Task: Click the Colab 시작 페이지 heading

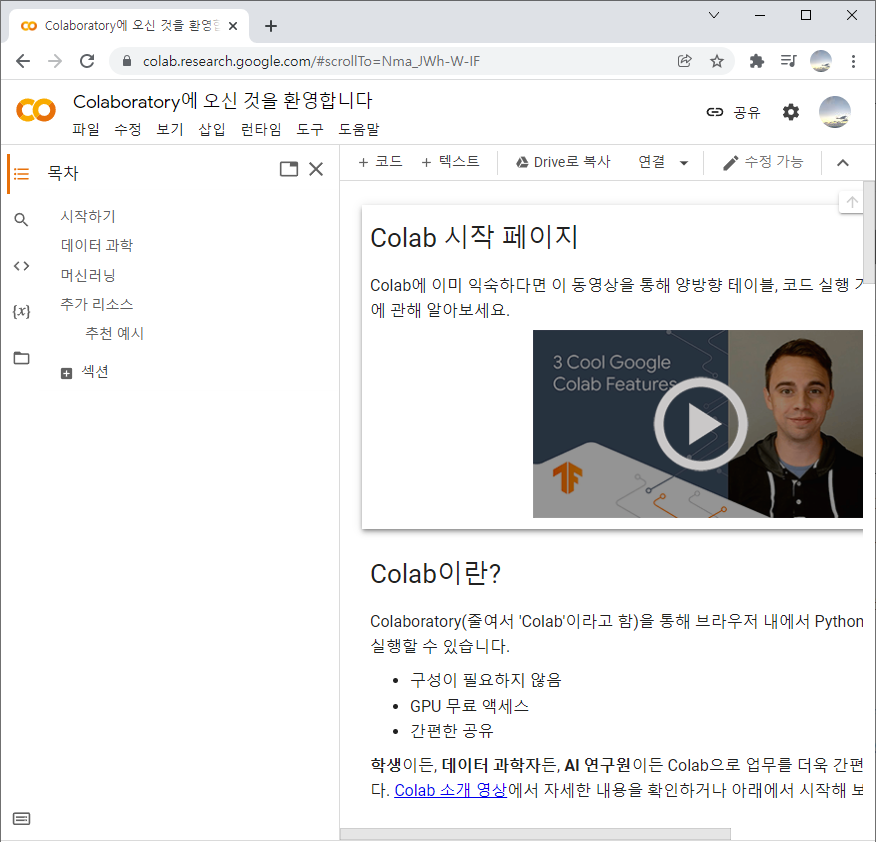Action: tap(474, 237)
